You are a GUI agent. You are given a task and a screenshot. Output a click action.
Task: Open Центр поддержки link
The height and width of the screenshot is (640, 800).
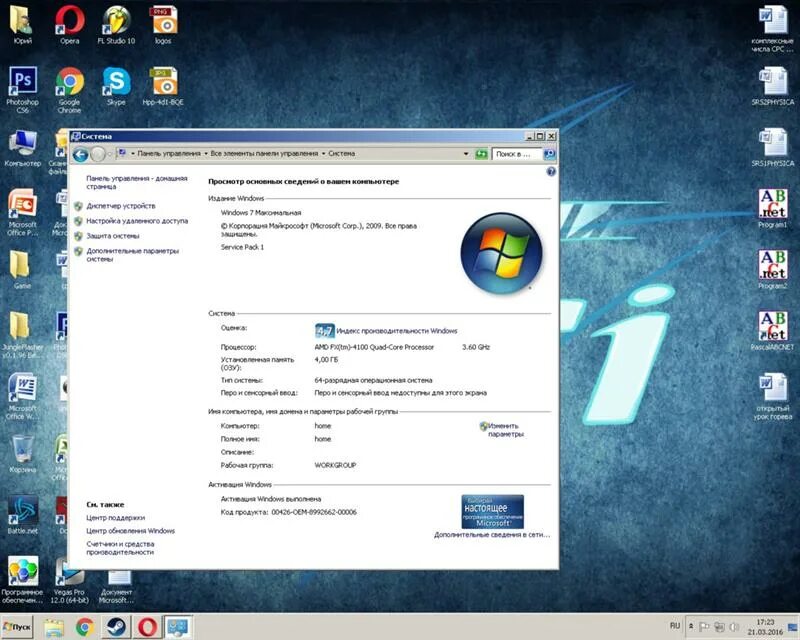coord(116,518)
